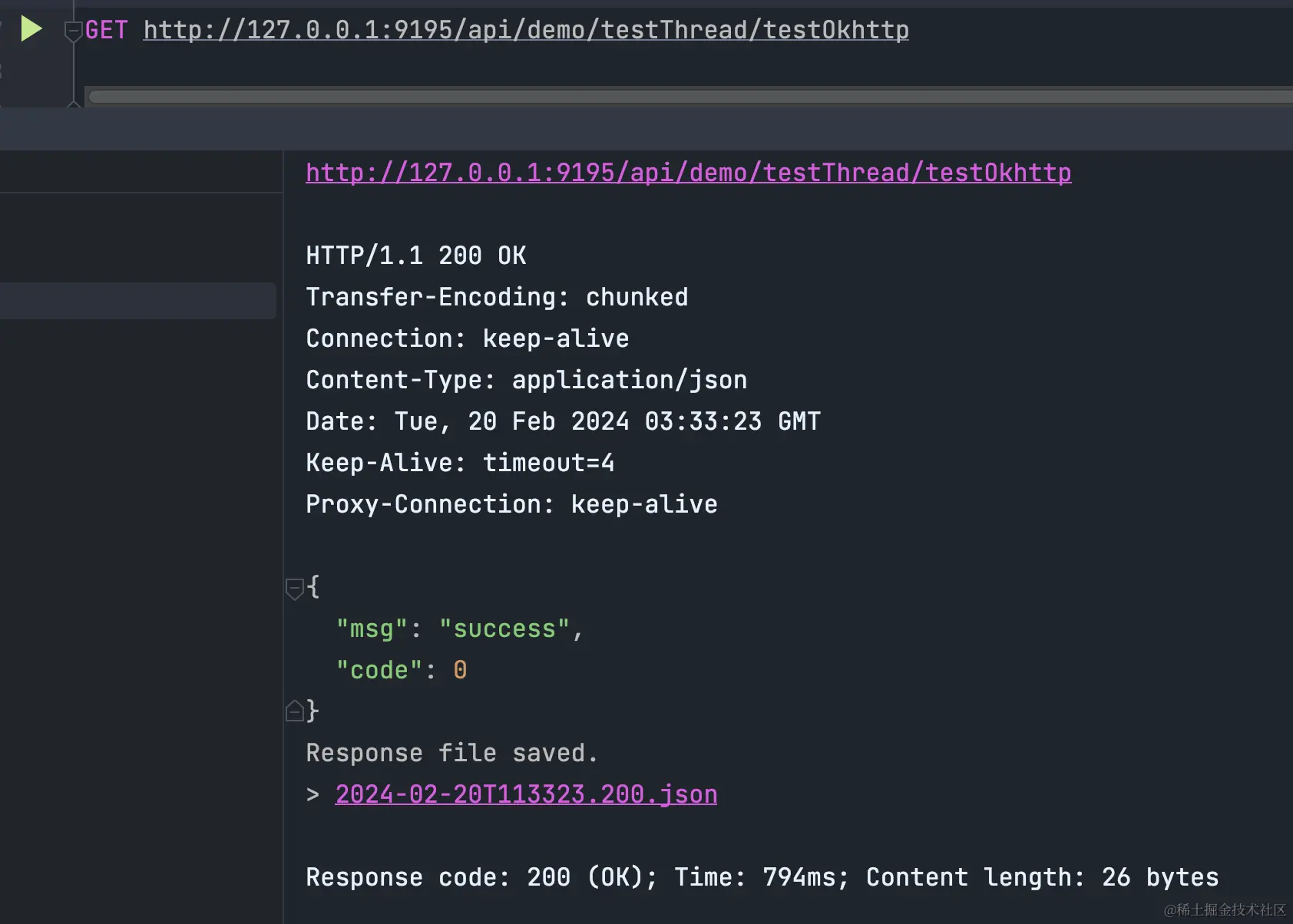Click the GET method keyword
The width and height of the screenshot is (1293, 924).
tap(107, 30)
